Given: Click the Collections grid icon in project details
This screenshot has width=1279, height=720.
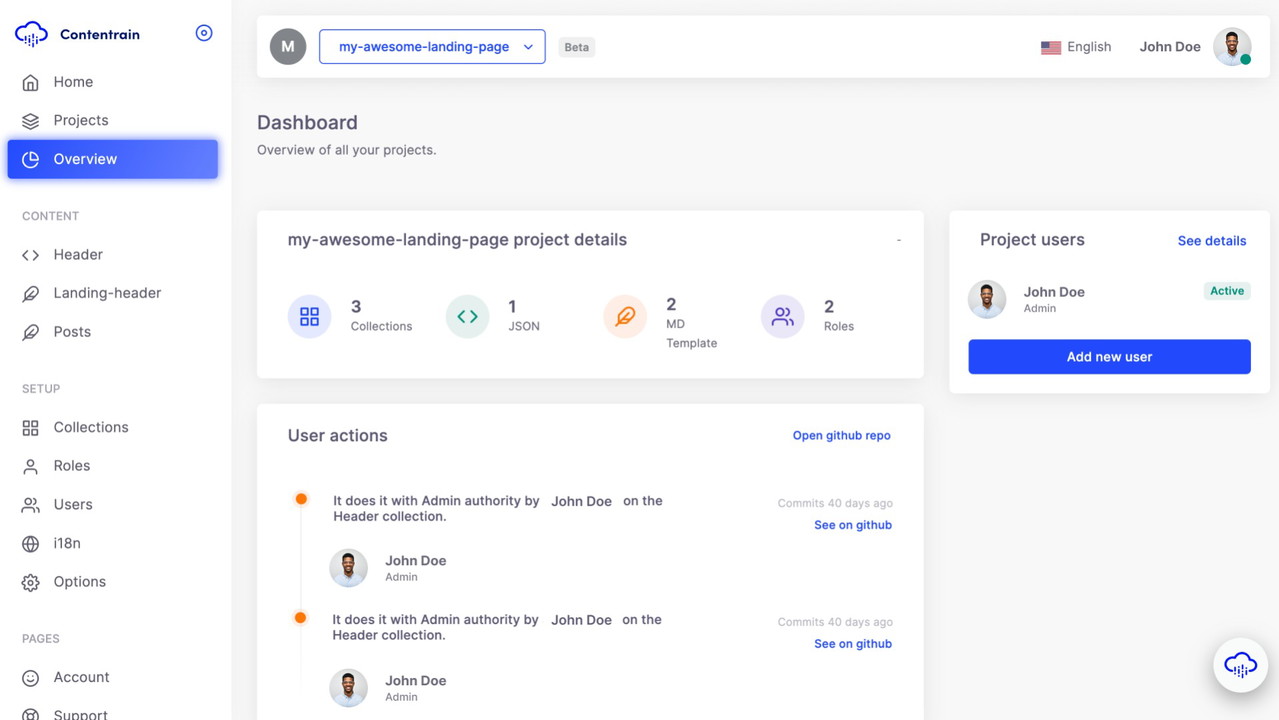Looking at the screenshot, I should 309,317.
